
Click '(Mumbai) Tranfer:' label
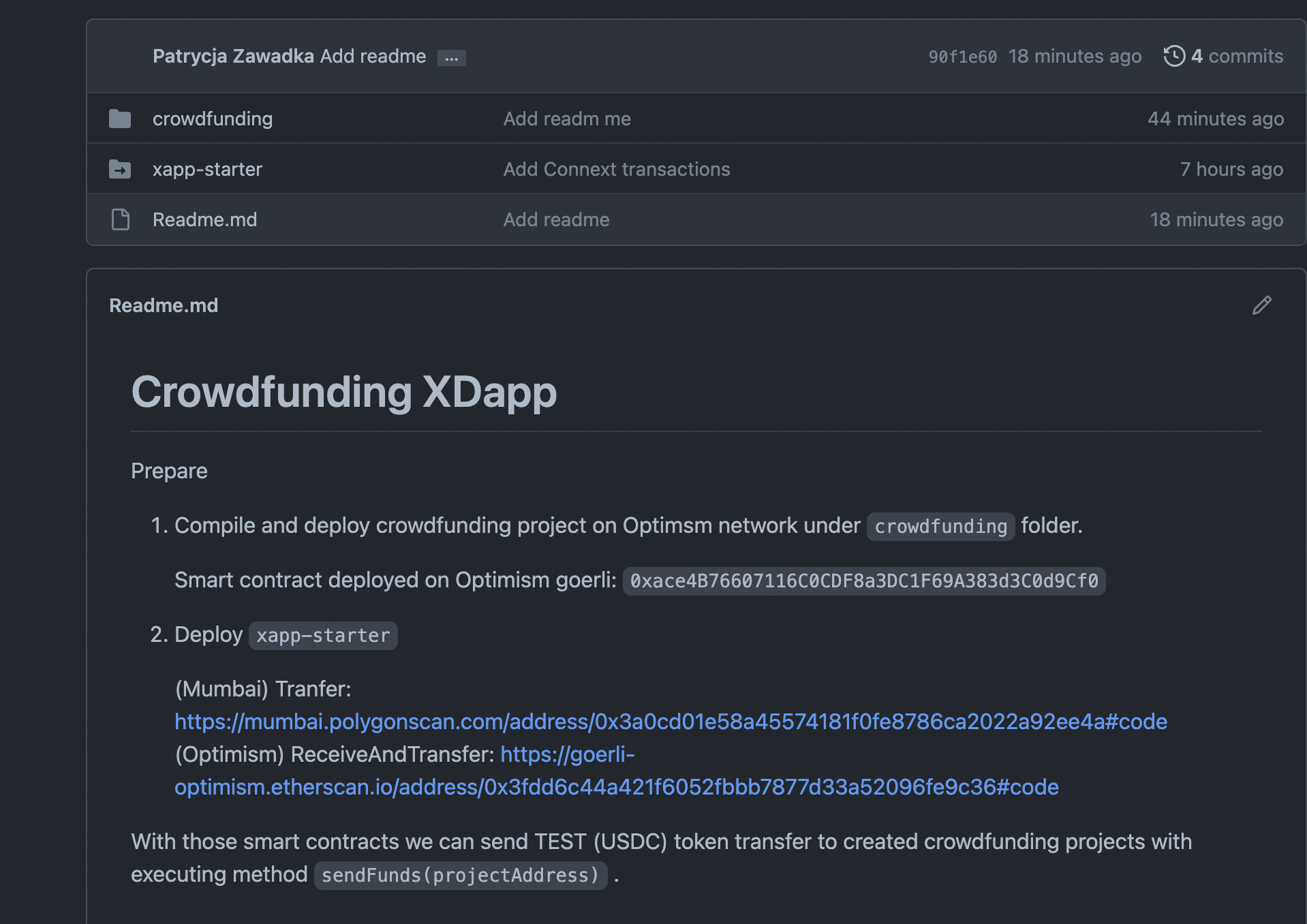click(x=263, y=689)
